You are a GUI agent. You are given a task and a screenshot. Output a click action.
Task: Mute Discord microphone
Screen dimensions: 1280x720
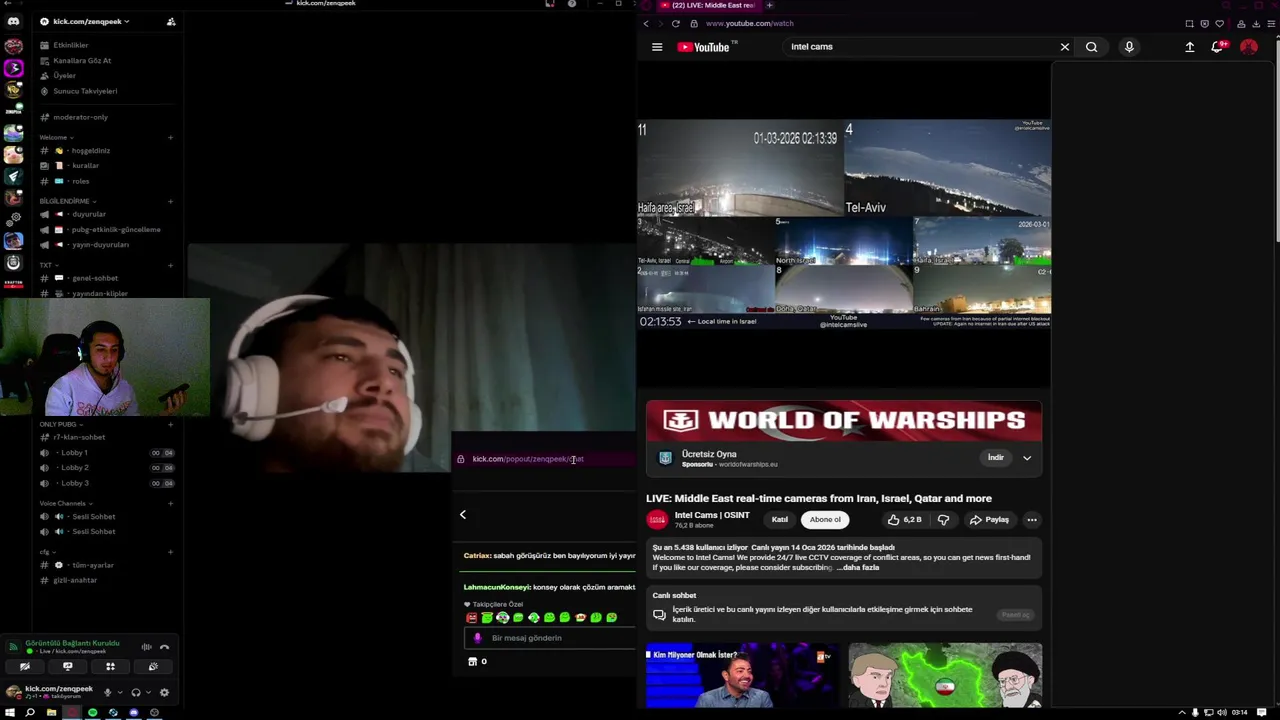[108, 692]
